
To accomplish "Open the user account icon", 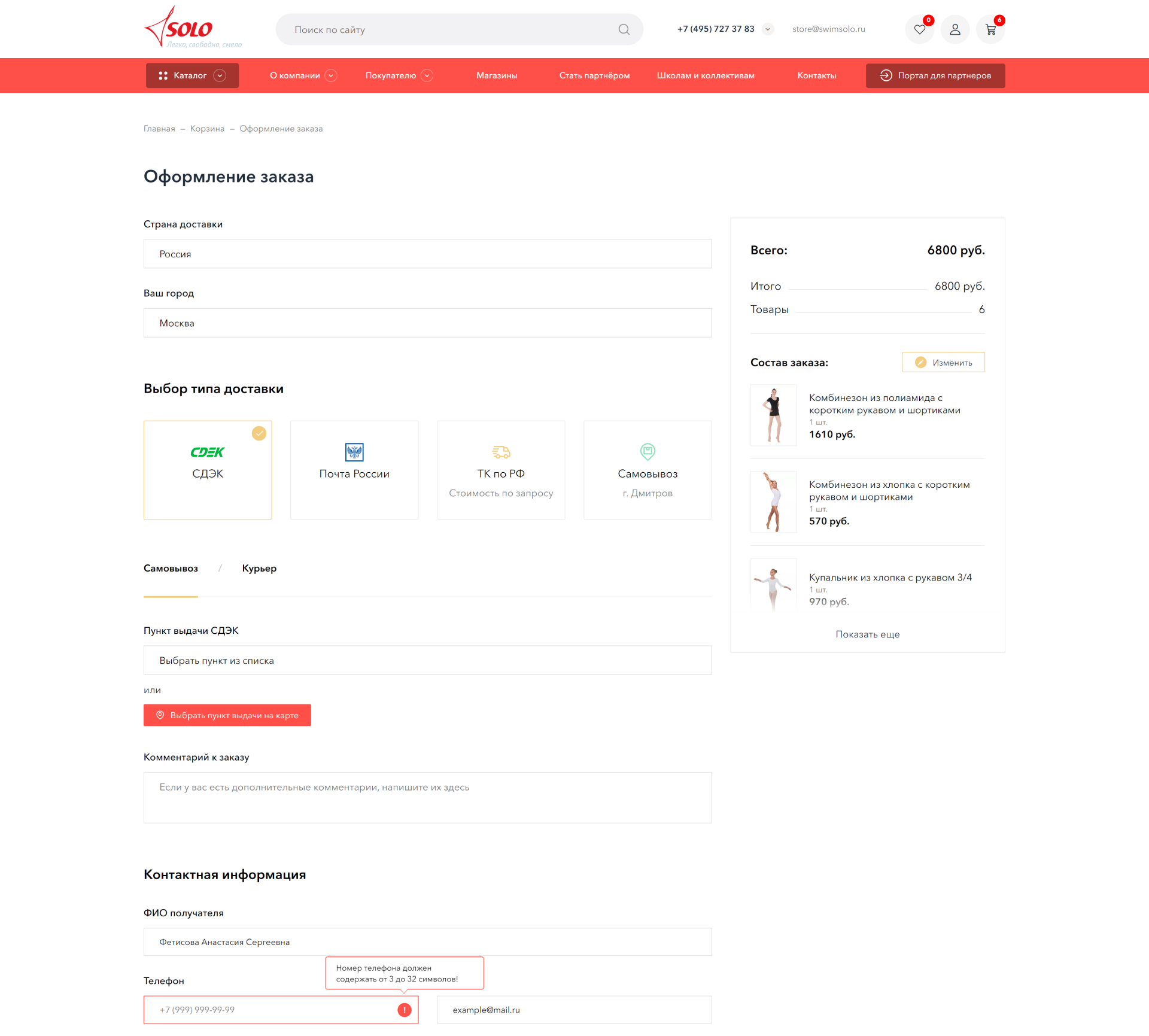I will pos(955,29).
